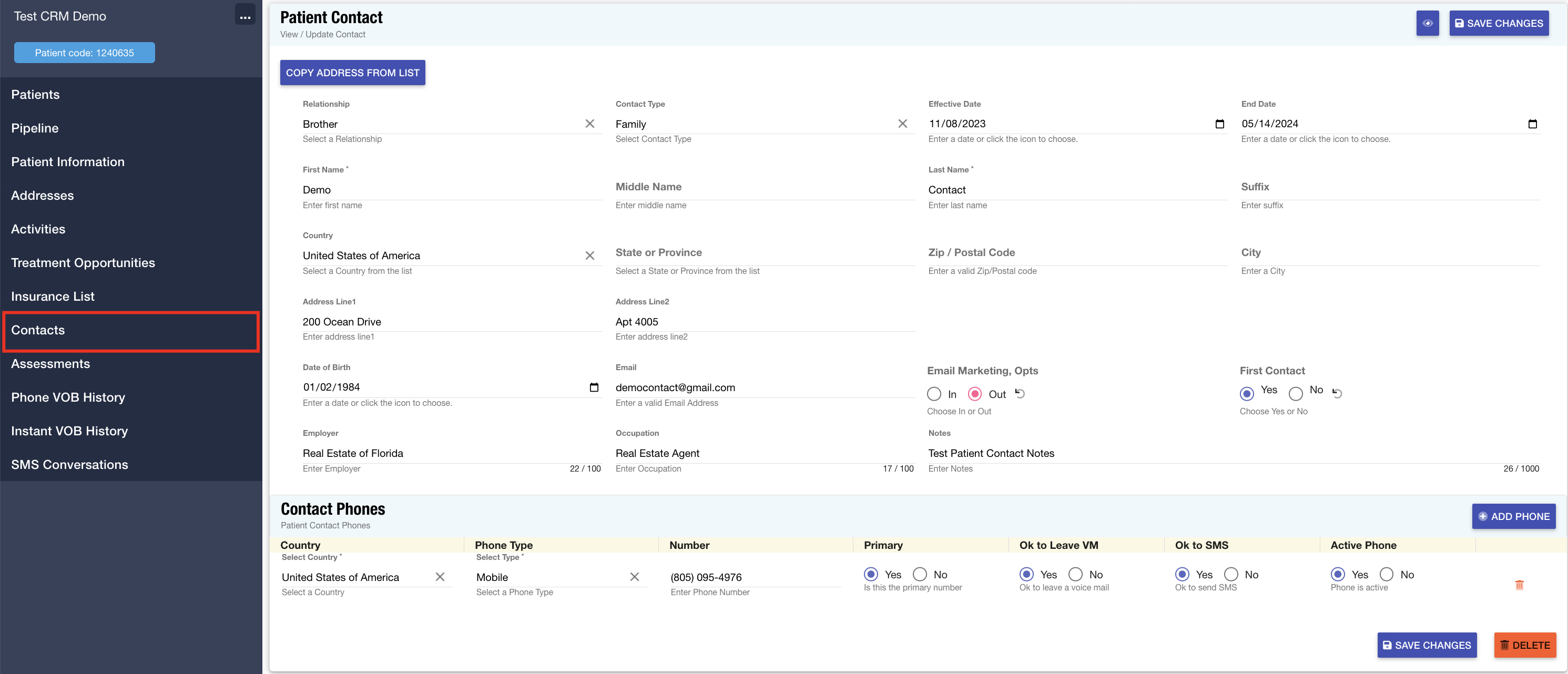Open the End Date calendar picker
1568x674 pixels.
pos(1532,124)
